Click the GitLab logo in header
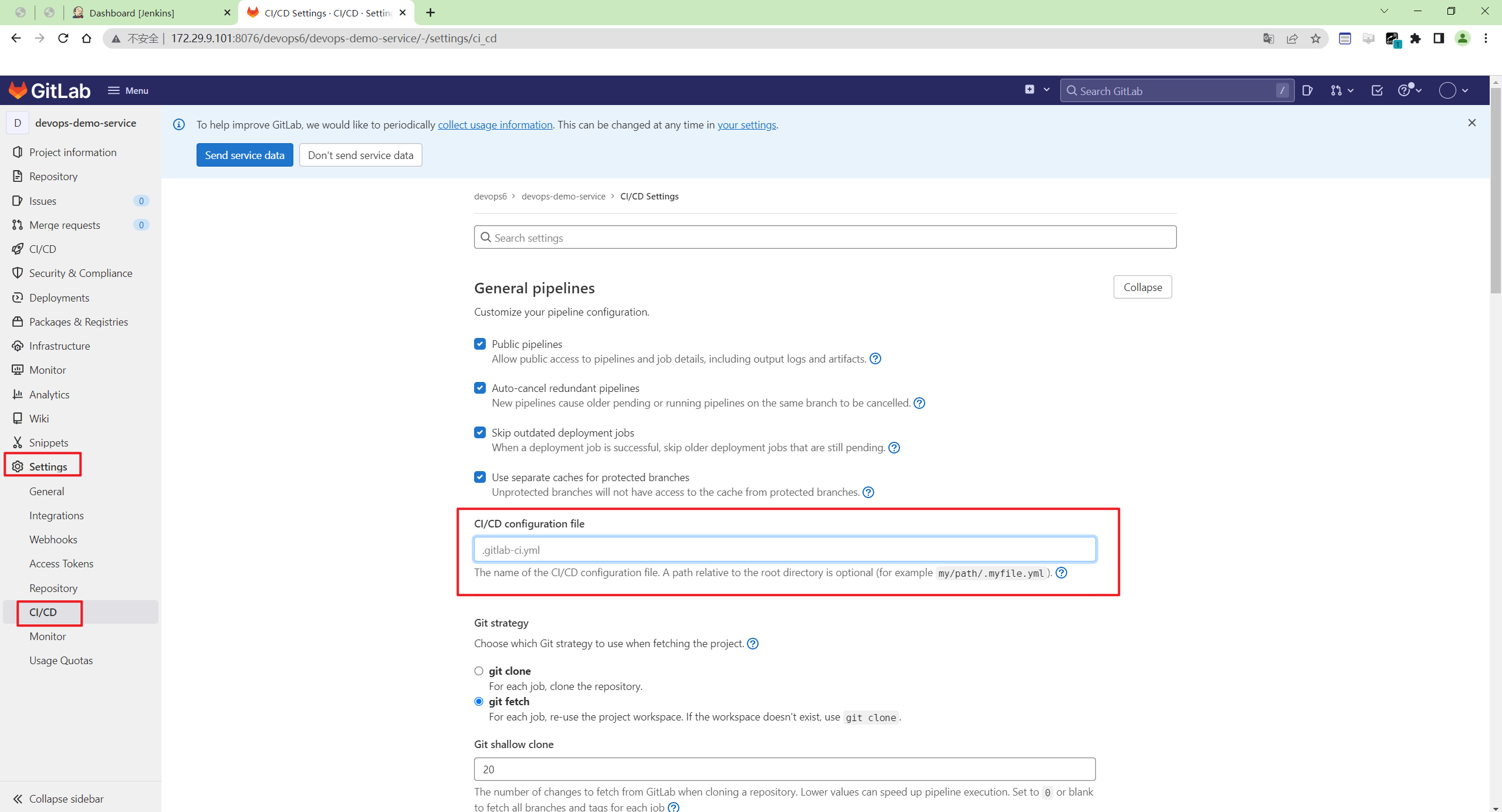Viewport: 1502px width, 812px height. [x=49, y=90]
